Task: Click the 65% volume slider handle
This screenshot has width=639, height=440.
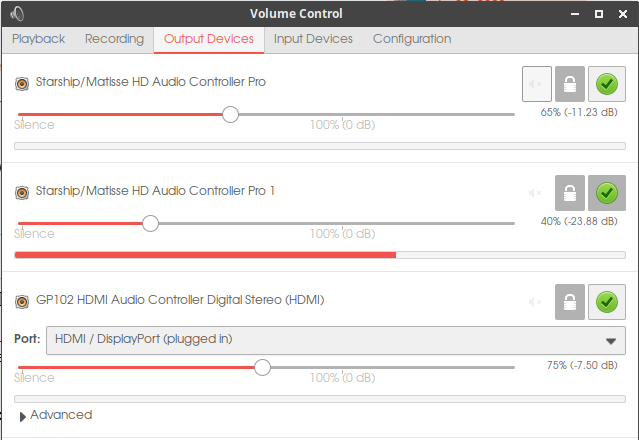Action: [230, 114]
